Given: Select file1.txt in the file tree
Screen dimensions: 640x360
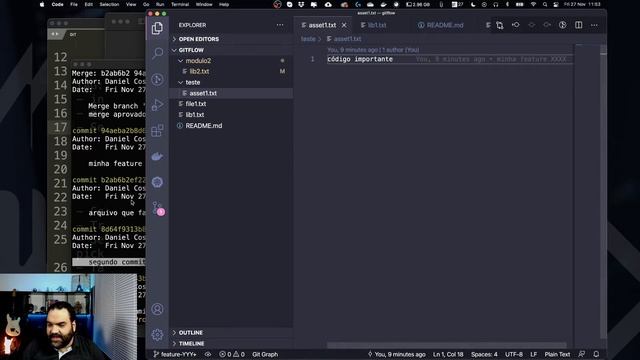Looking at the screenshot, I should [x=231, y=104].
